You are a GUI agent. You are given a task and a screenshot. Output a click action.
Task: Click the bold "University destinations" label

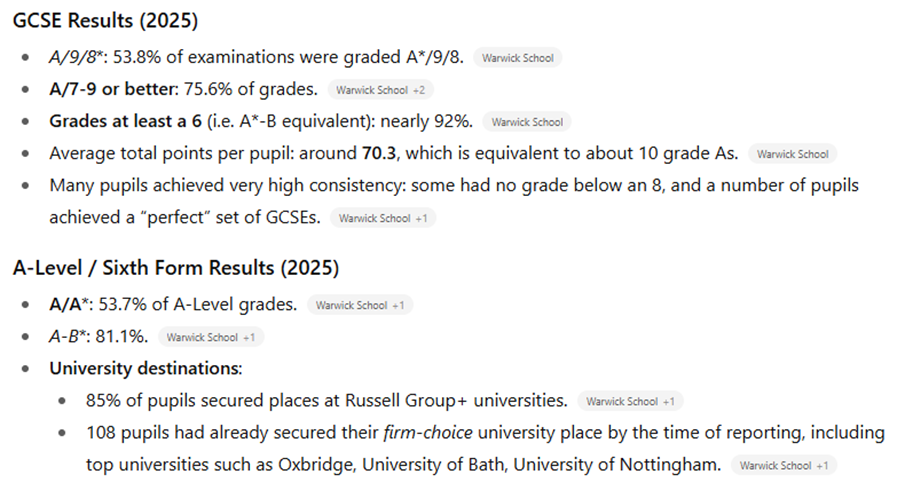tap(144, 368)
